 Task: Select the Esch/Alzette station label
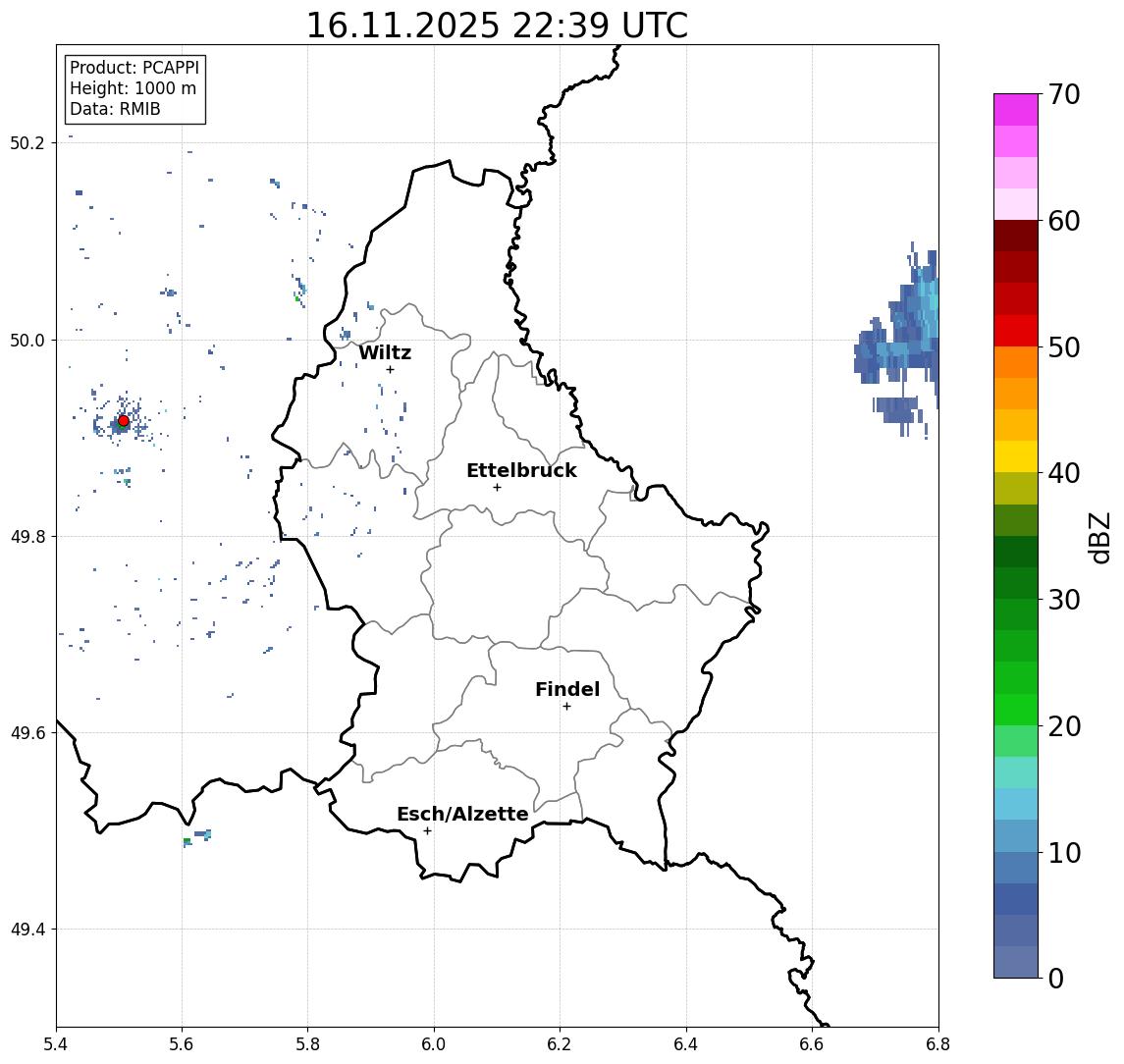point(462,814)
